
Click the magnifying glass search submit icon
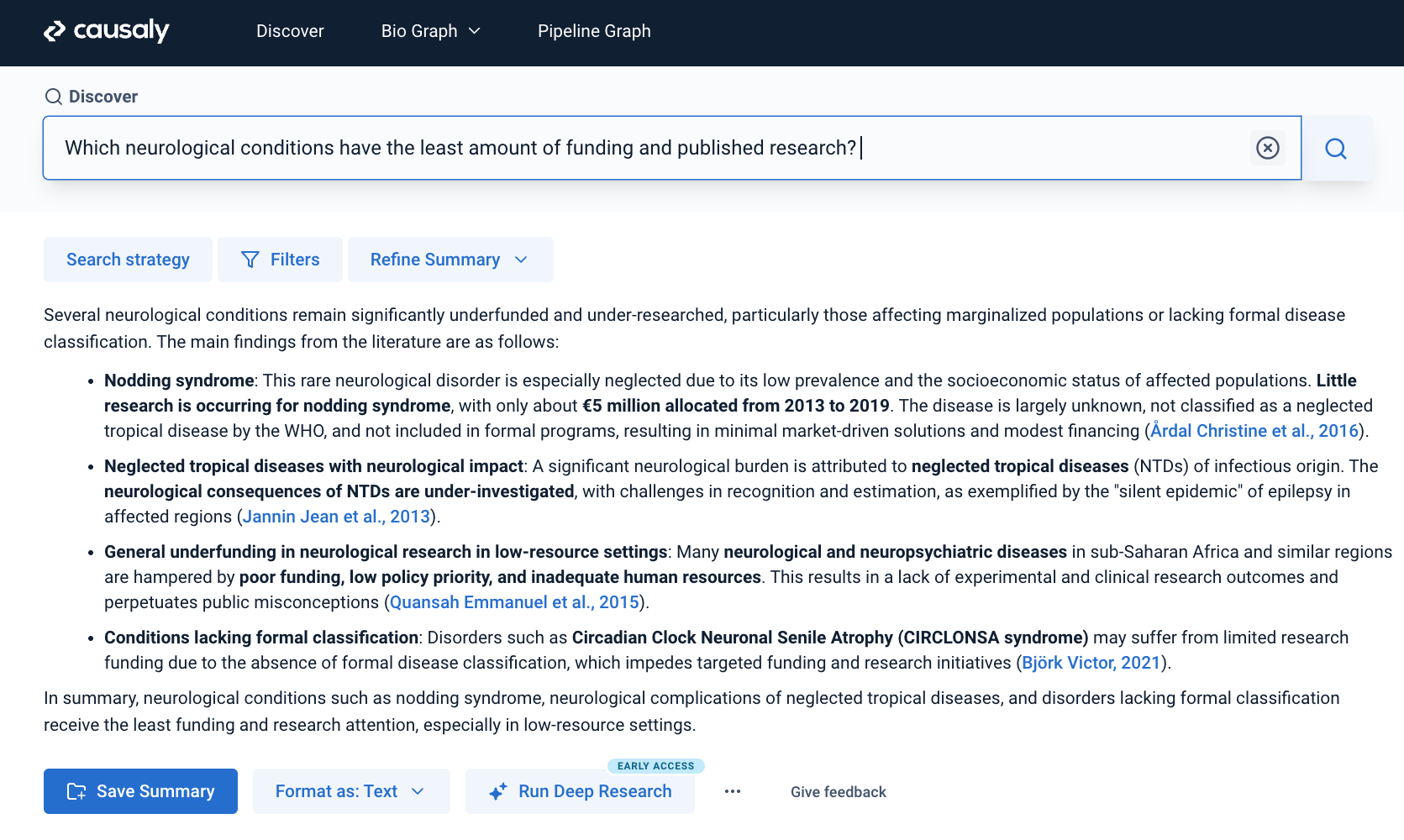[x=1335, y=148]
